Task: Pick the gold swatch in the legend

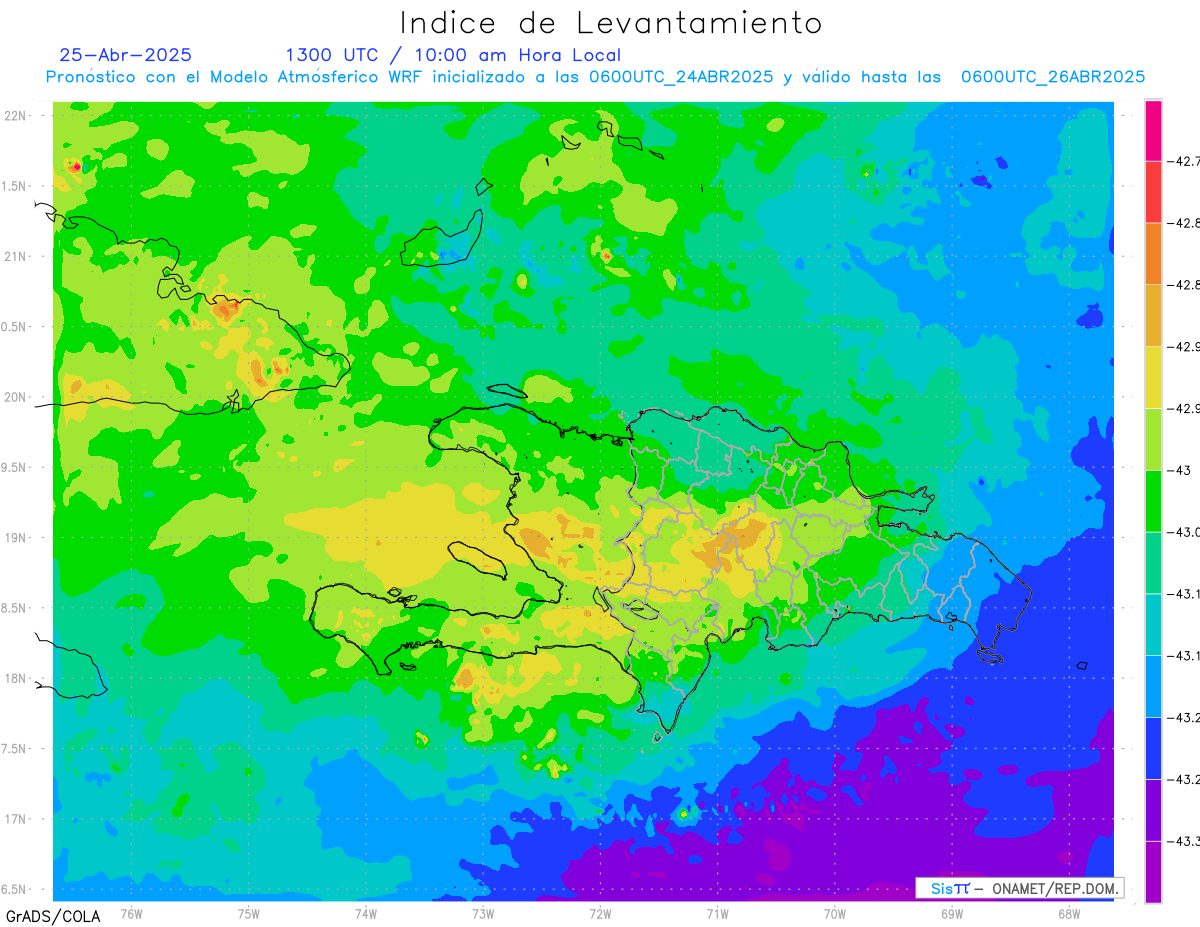Action: (x=1153, y=316)
